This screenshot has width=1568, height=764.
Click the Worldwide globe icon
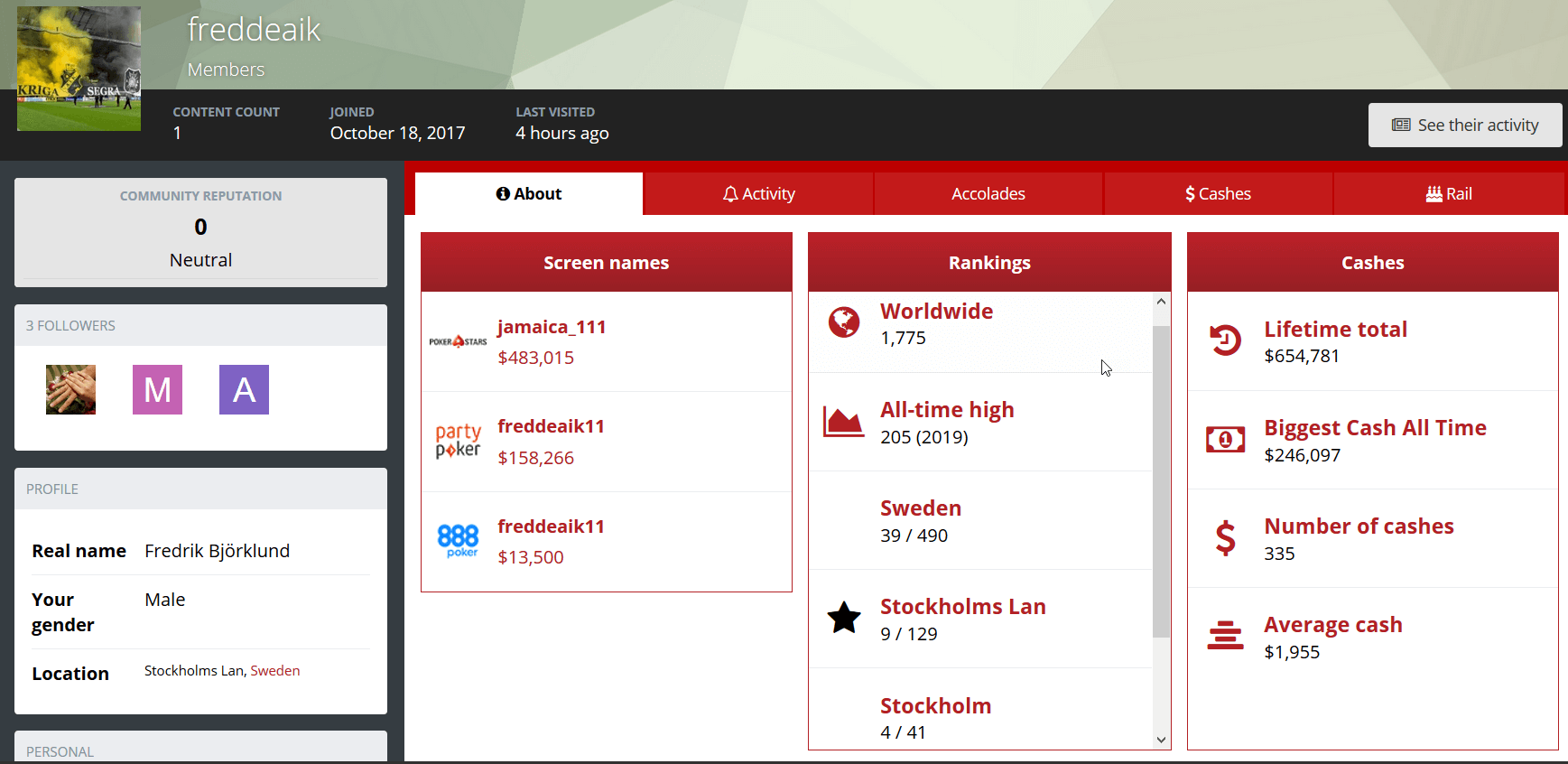[x=844, y=322]
